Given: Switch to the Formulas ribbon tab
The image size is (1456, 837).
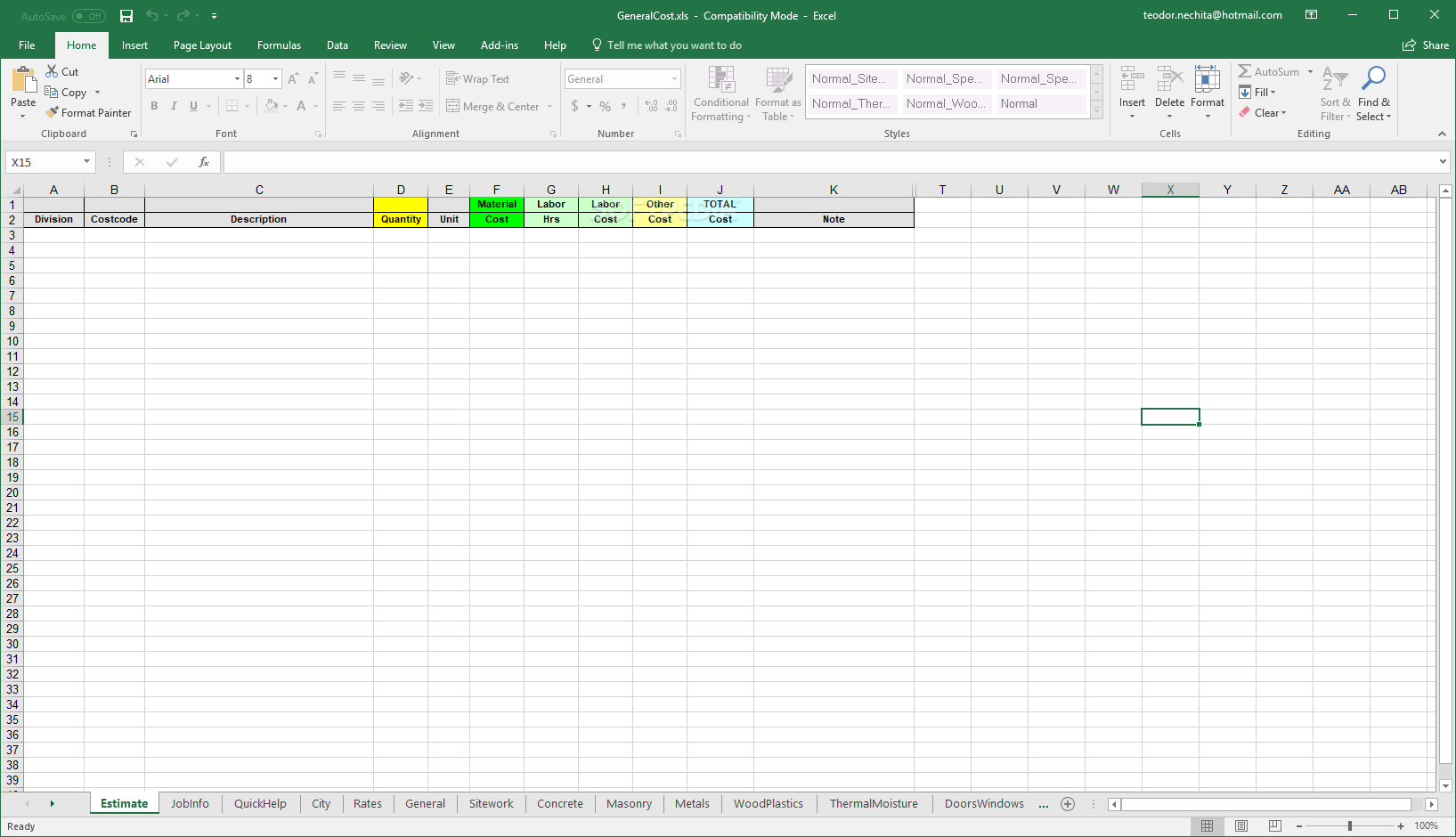Looking at the screenshot, I should (x=279, y=45).
